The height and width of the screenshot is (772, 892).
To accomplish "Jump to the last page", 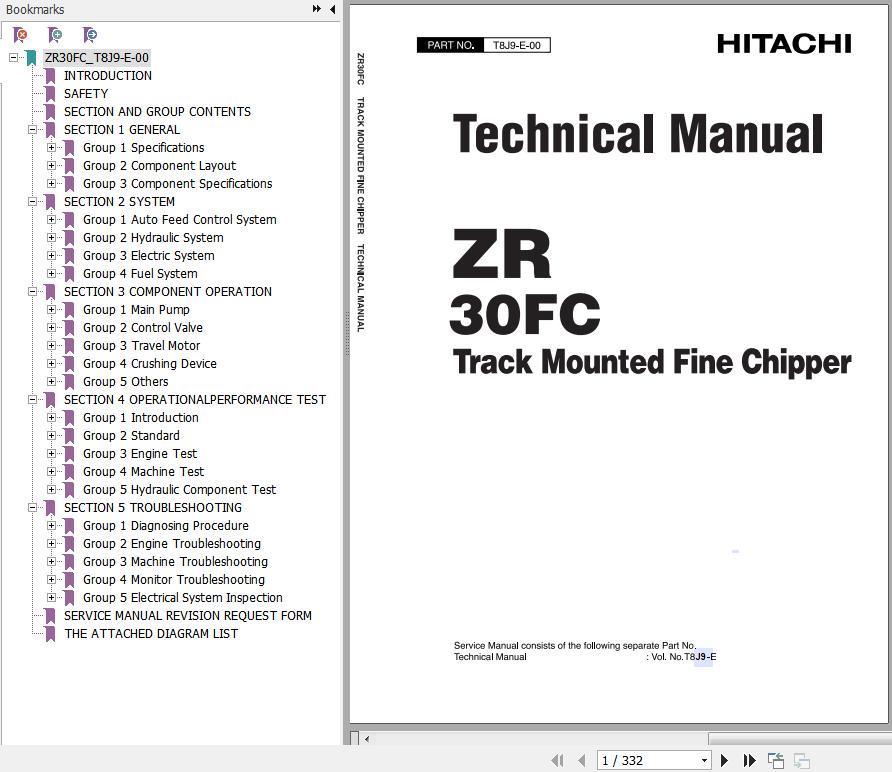I will 749,760.
